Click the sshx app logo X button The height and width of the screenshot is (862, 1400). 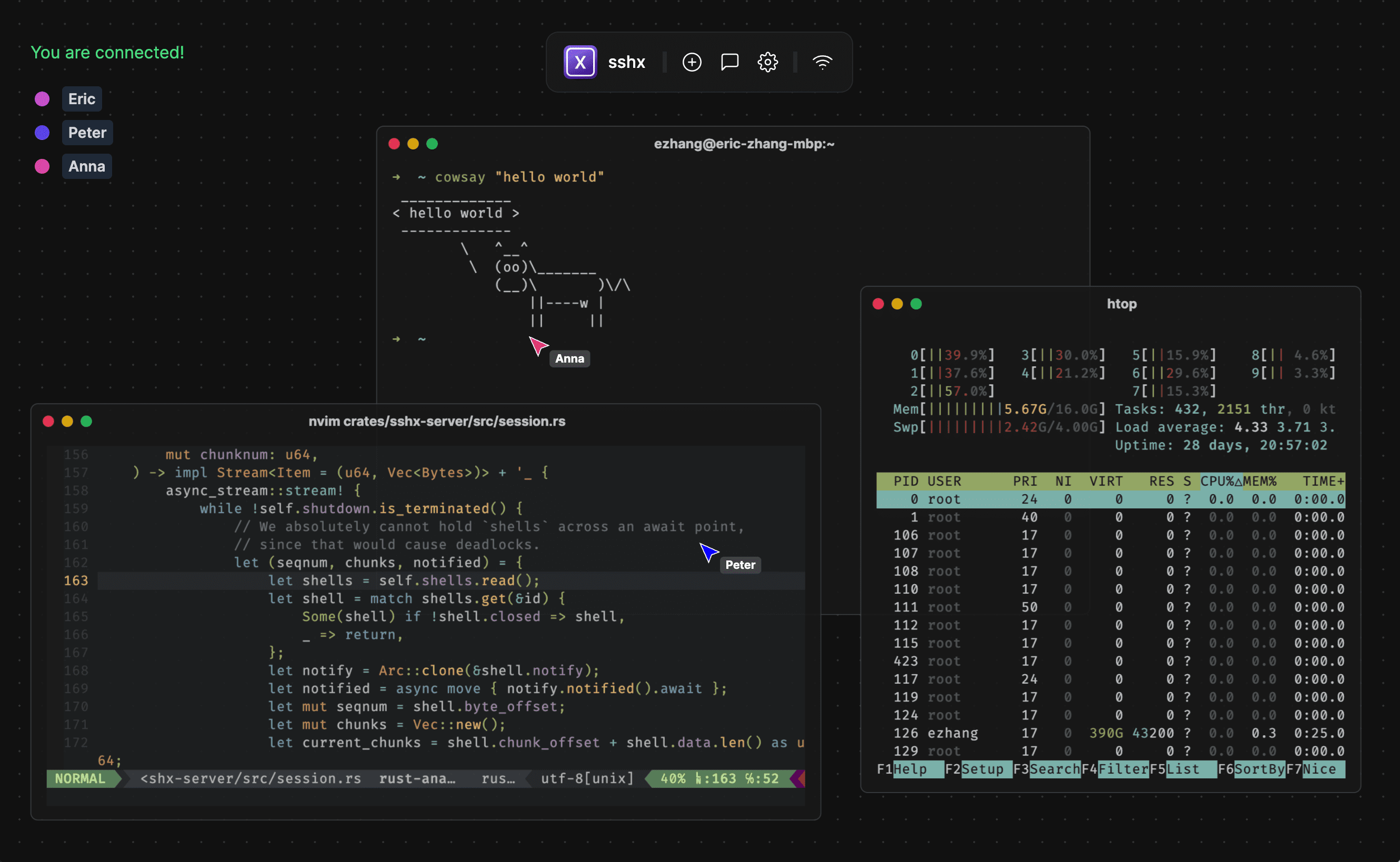click(x=577, y=62)
